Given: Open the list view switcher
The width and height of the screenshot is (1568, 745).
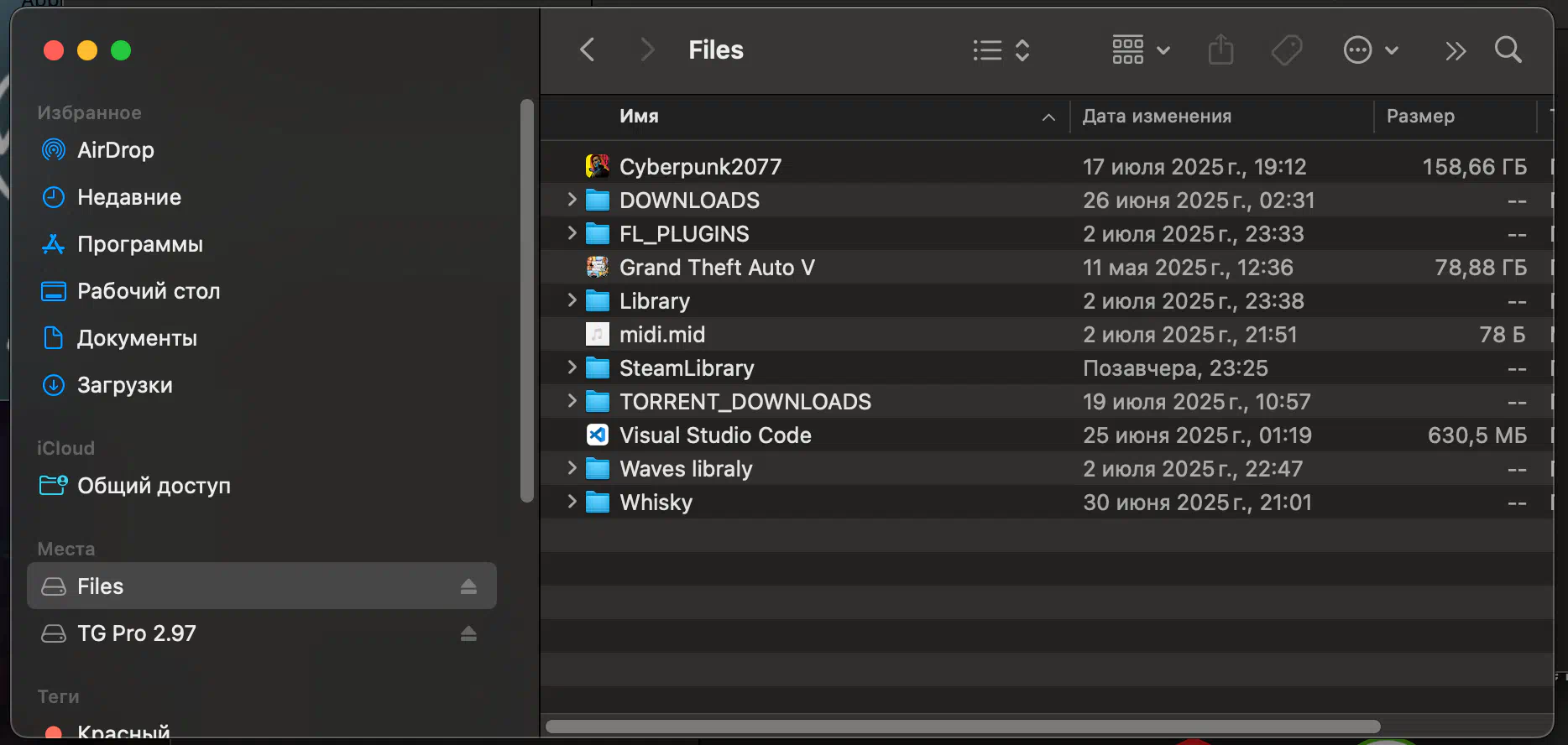Looking at the screenshot, I should [1001, 50].
